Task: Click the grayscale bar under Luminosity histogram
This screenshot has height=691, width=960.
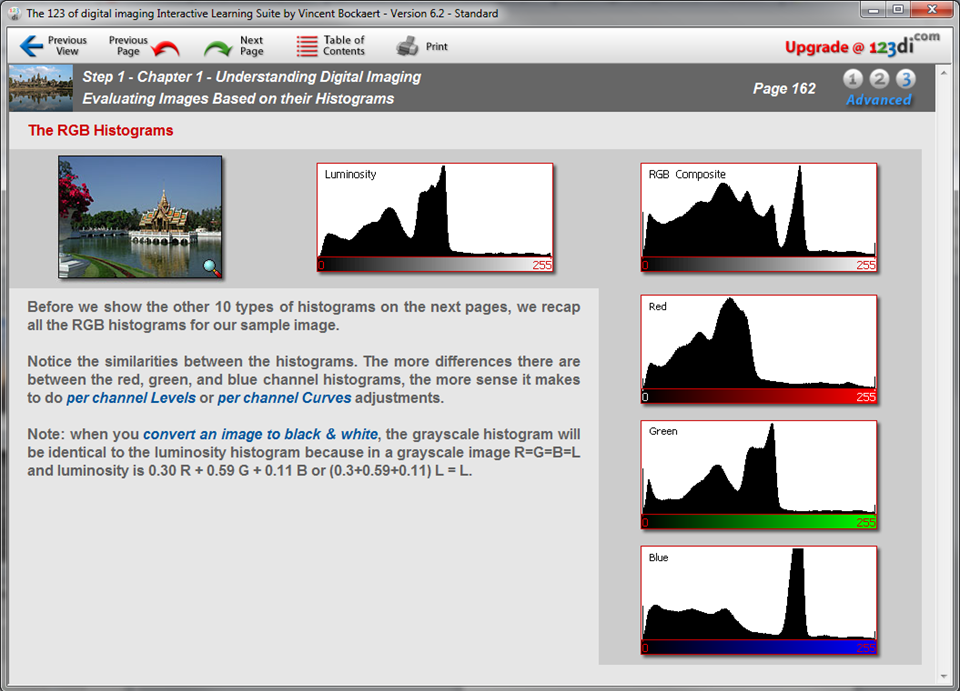Action: click(x=435, y=265)
